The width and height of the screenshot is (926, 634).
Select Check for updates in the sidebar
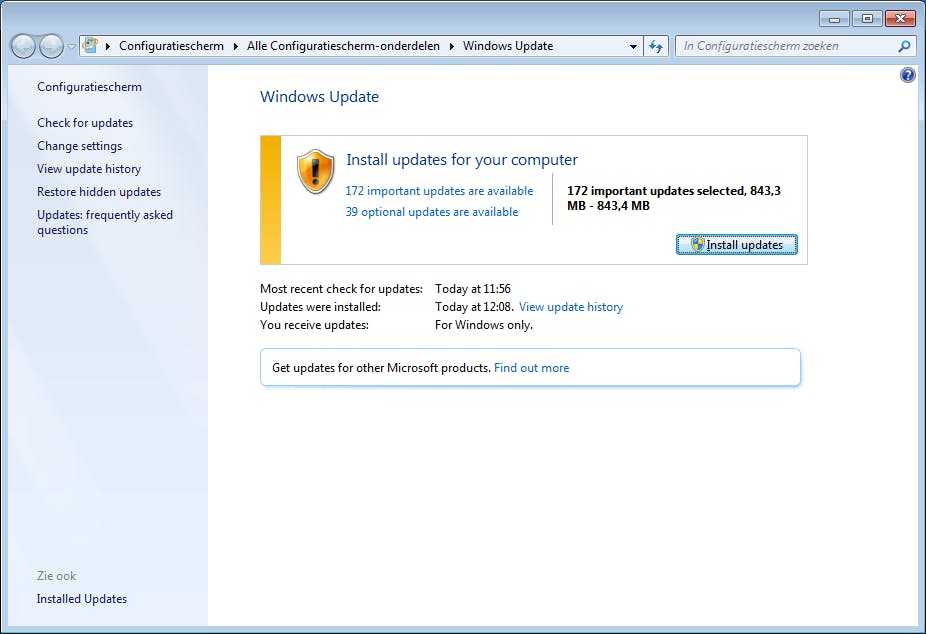[x=85, y=122]
